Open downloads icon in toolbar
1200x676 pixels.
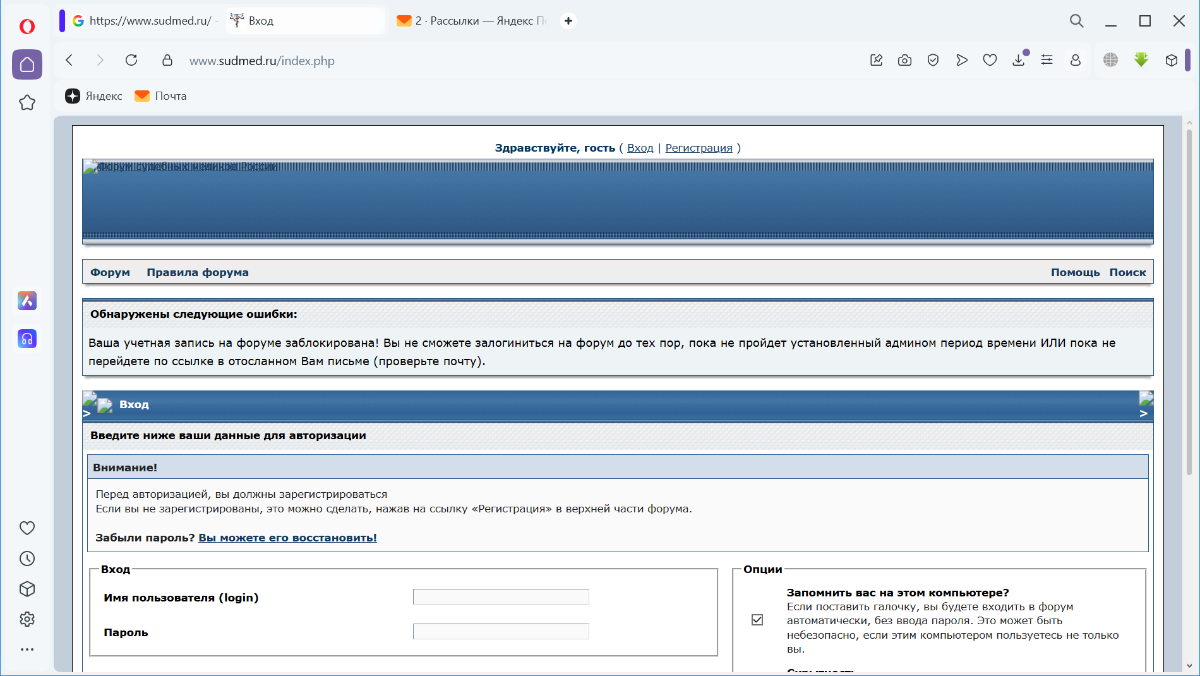click(x=1018, y=60)
